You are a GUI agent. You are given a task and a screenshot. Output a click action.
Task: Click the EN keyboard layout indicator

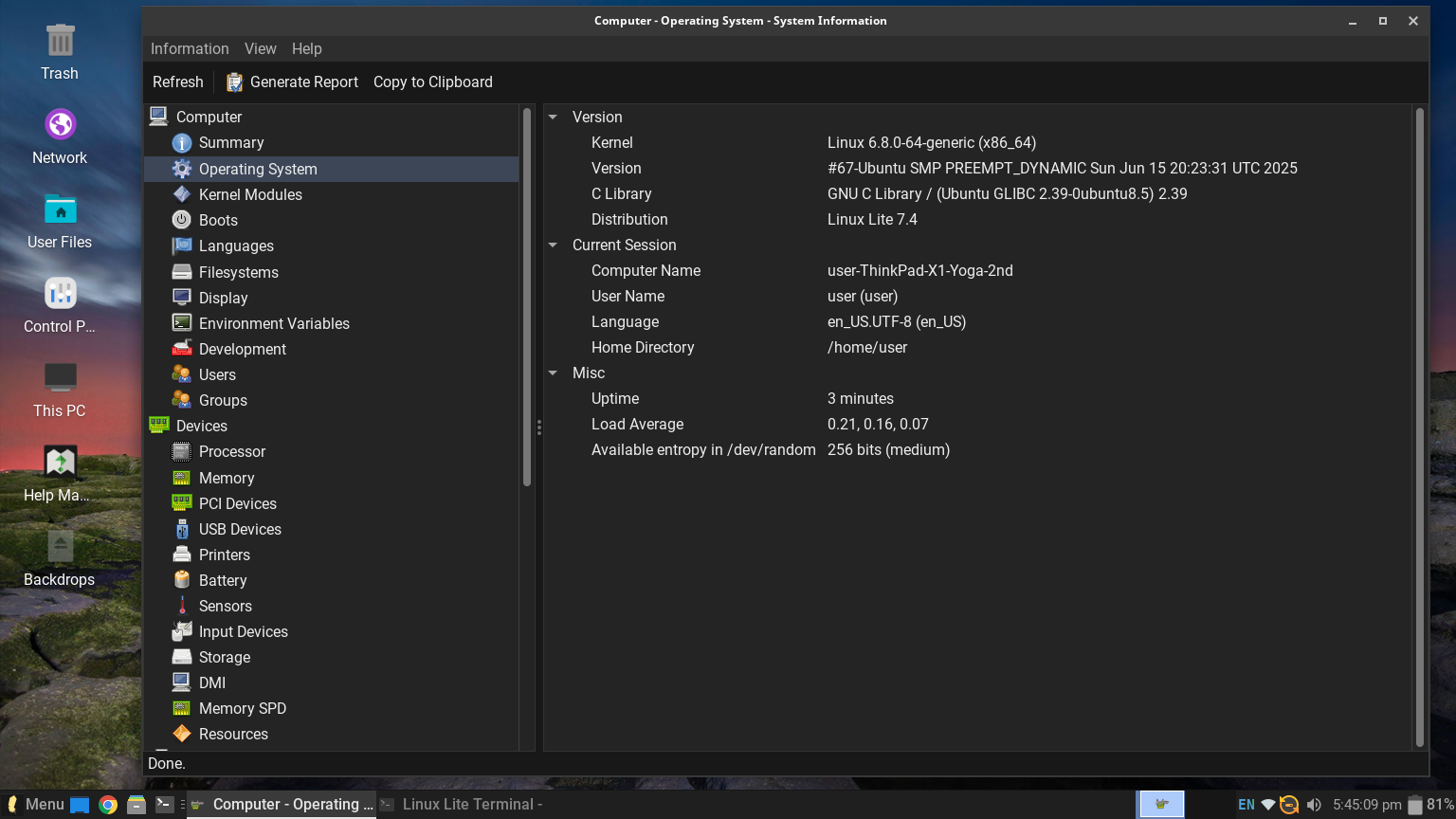click(1247, 805)
